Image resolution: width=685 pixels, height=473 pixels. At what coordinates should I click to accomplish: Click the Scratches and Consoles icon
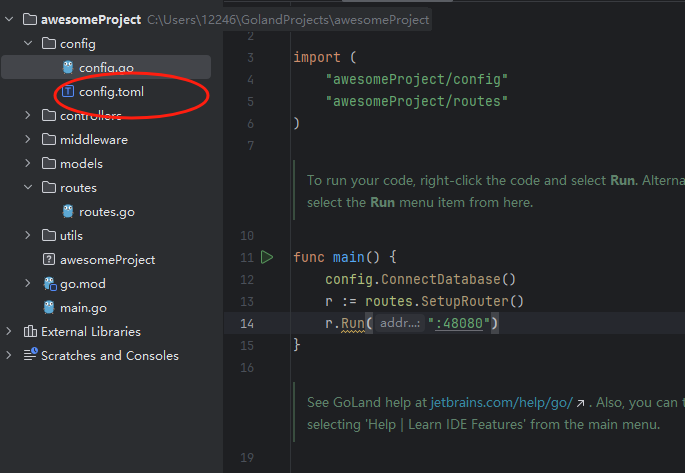(29, 355)
